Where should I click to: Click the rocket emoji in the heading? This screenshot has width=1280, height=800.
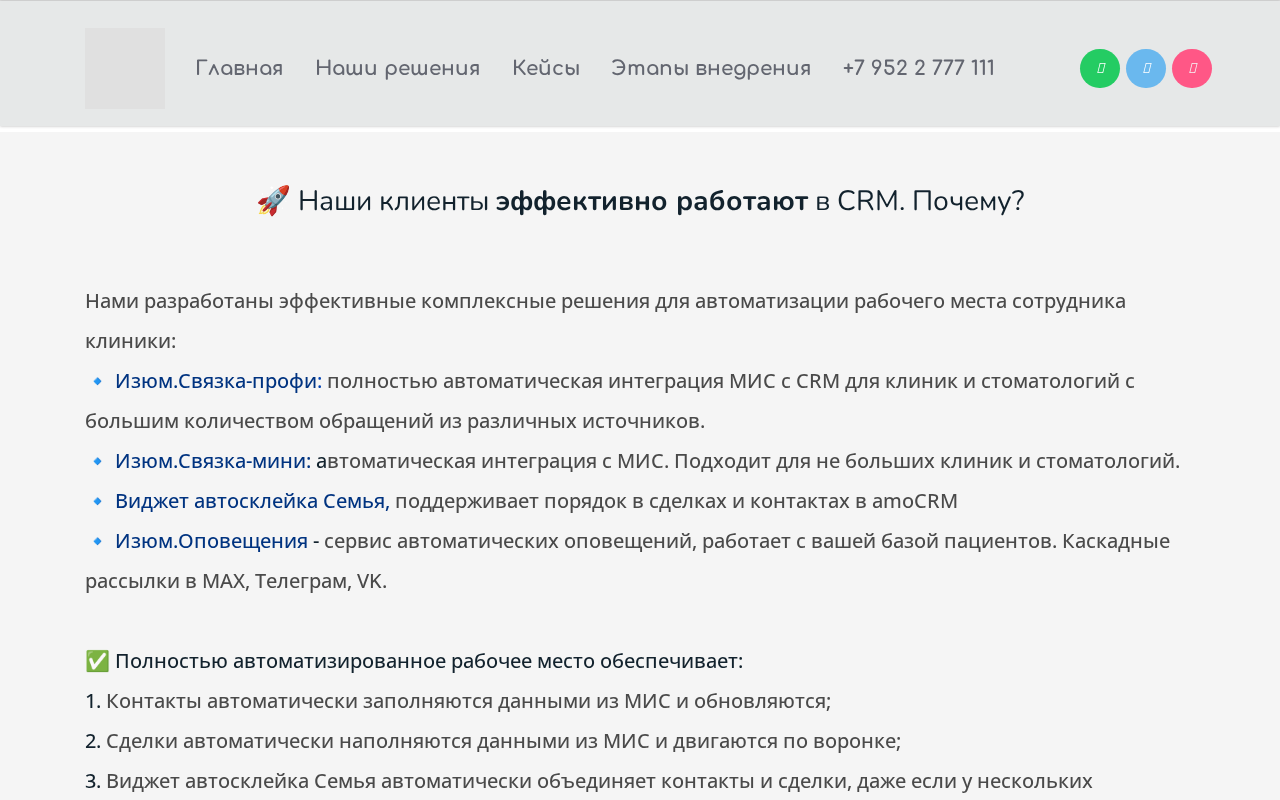pos(273,201)
